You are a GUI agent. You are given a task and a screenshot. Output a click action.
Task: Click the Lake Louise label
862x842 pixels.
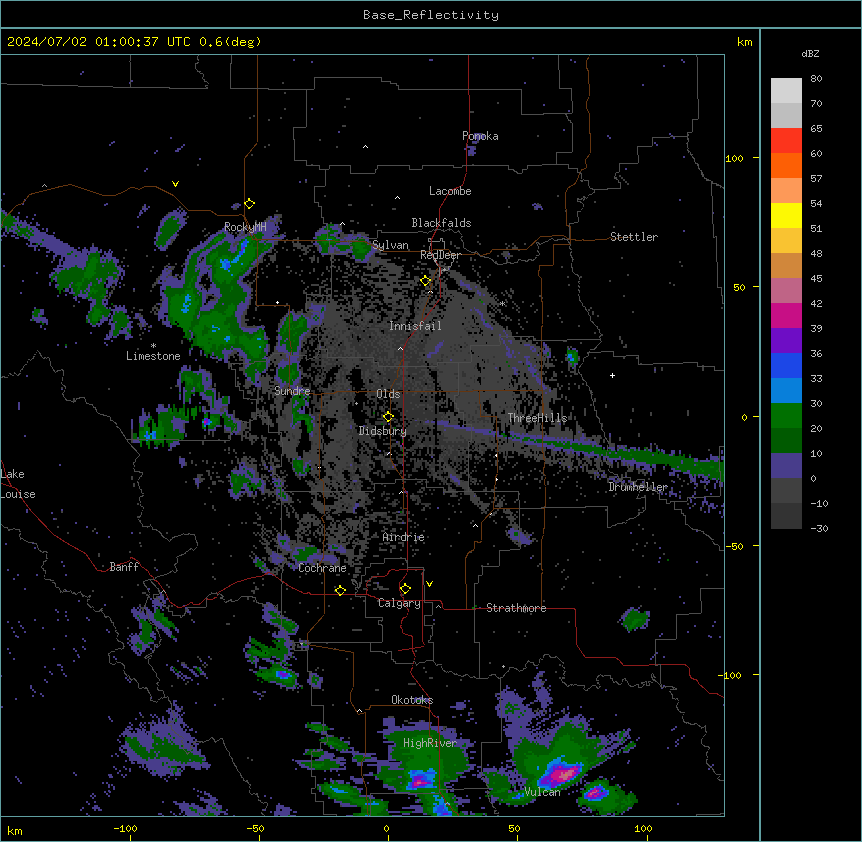point(18,484)
